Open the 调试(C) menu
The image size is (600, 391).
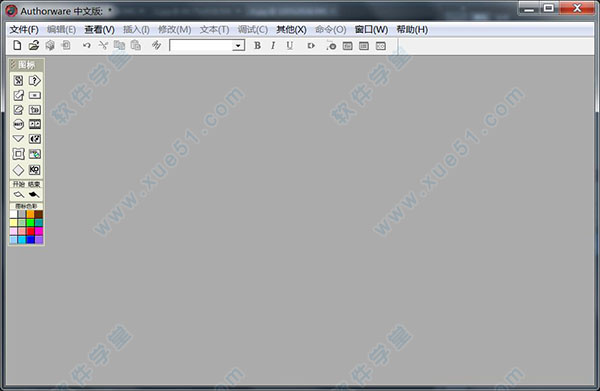click(253, 29)
